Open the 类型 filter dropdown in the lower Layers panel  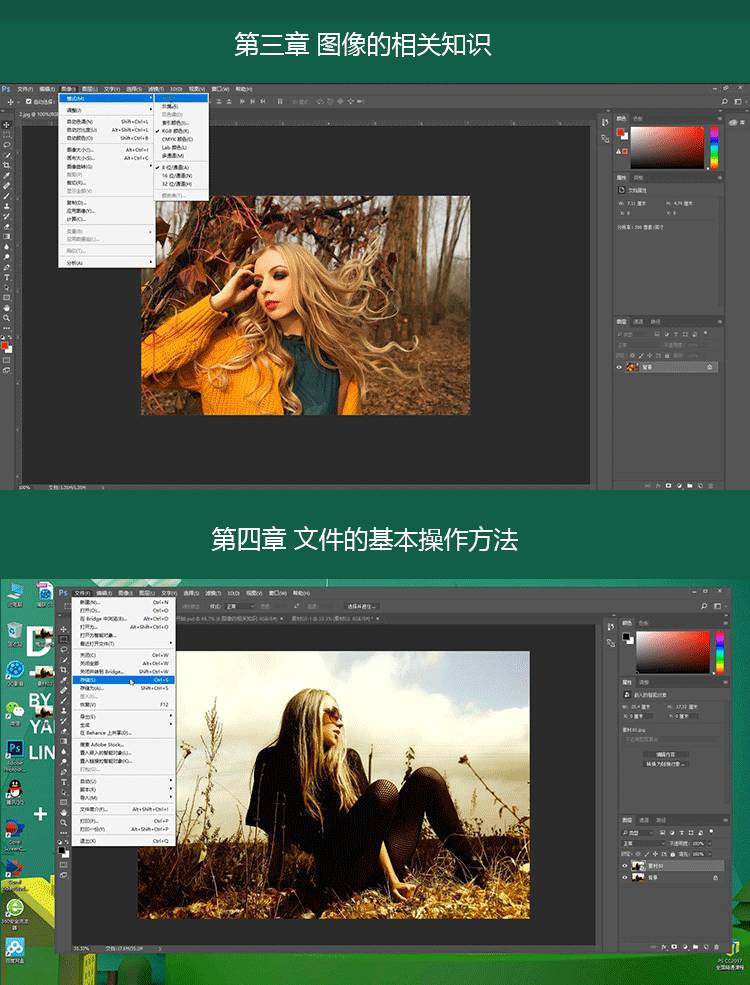coord(638,833)
